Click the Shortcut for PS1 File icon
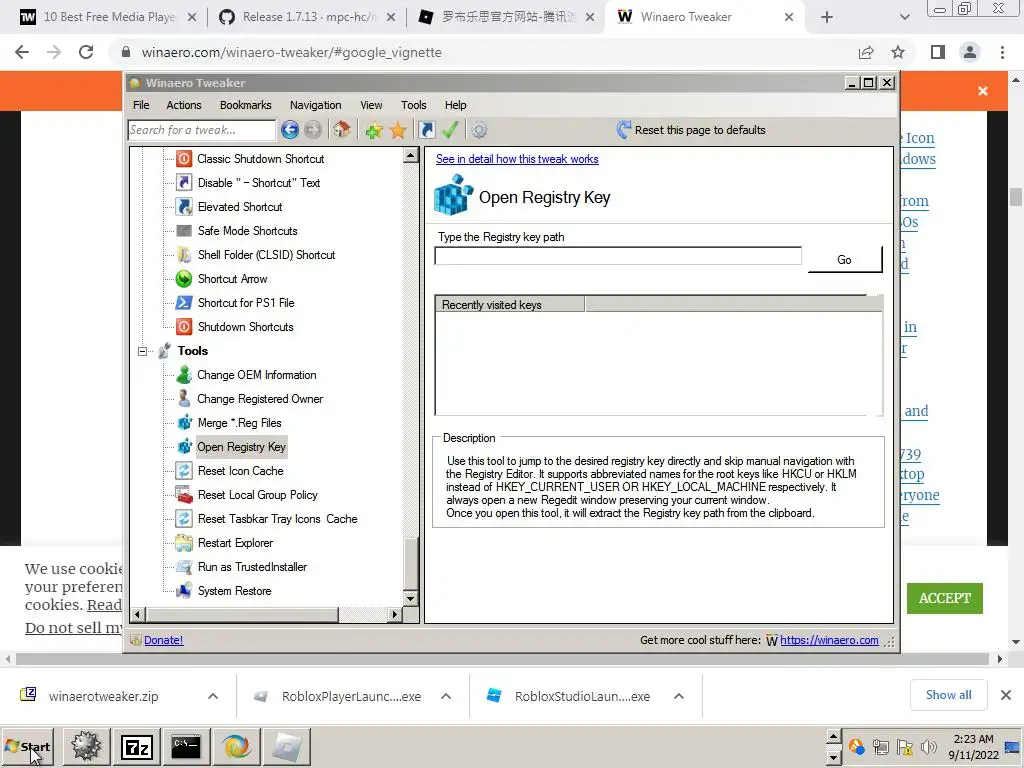This screenshot has height=768, width=1024. [184, 303]
